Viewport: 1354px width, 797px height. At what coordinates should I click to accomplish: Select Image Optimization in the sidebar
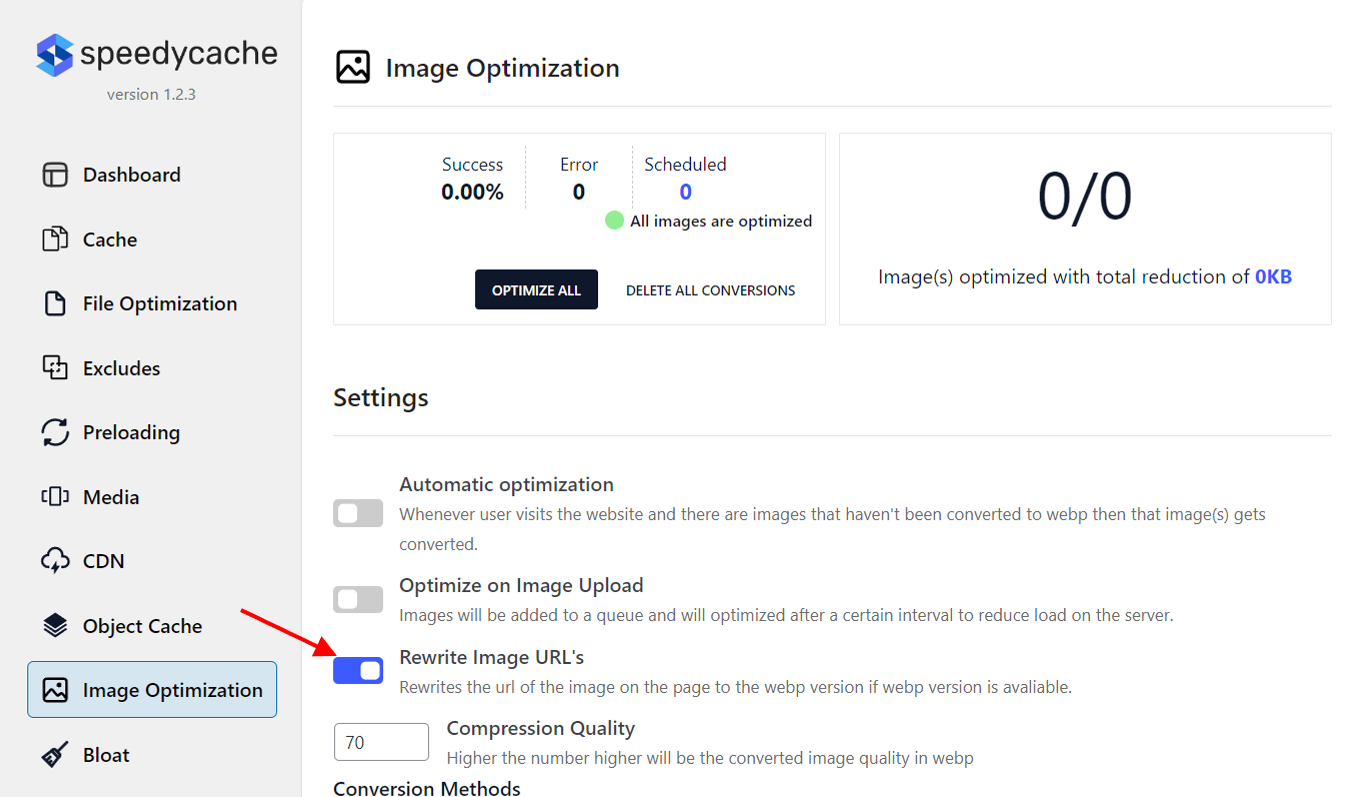pyautogui.click(x=152, y=690)
